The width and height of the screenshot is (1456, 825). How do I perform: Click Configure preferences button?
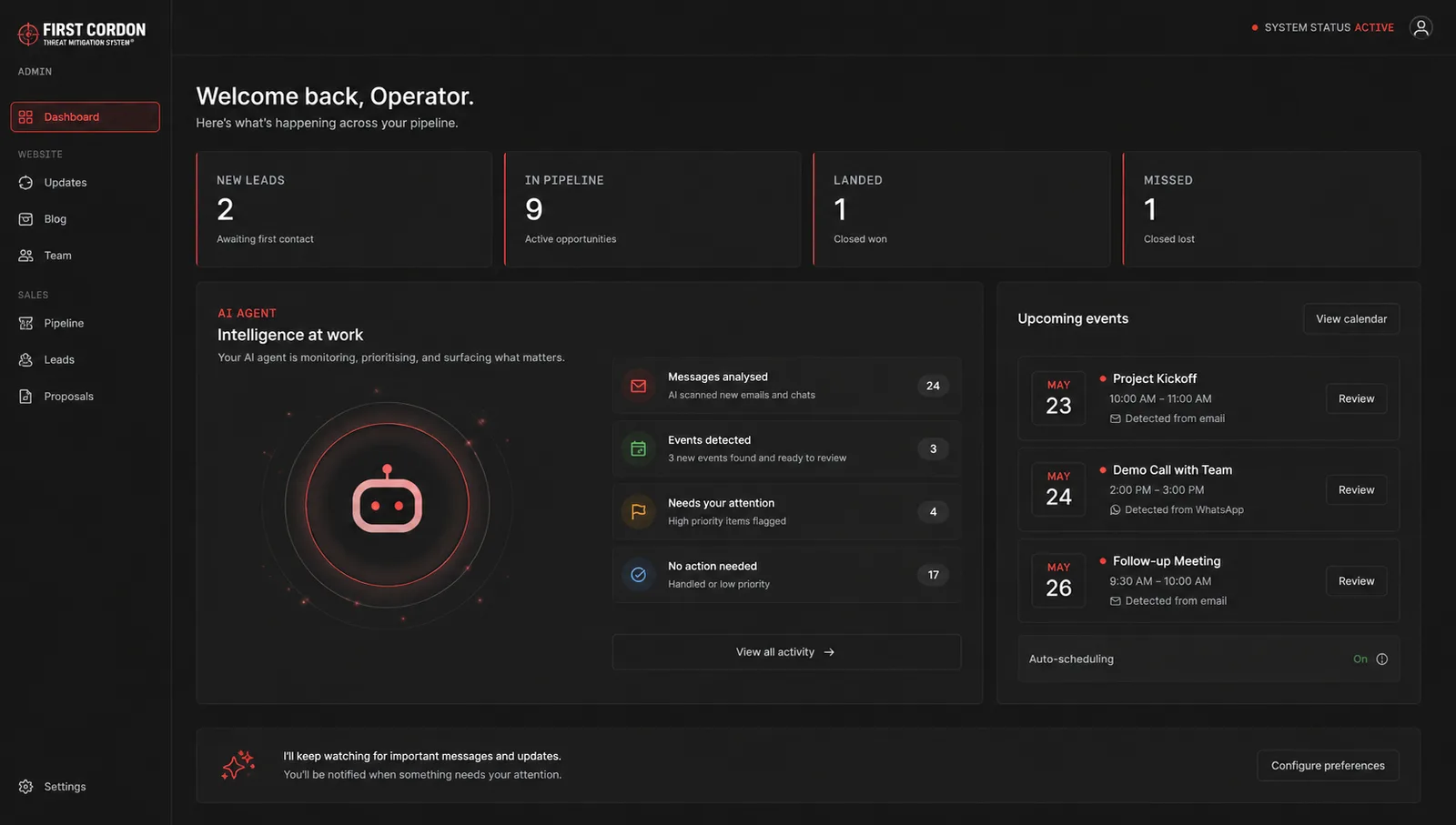pos(1328,766)
